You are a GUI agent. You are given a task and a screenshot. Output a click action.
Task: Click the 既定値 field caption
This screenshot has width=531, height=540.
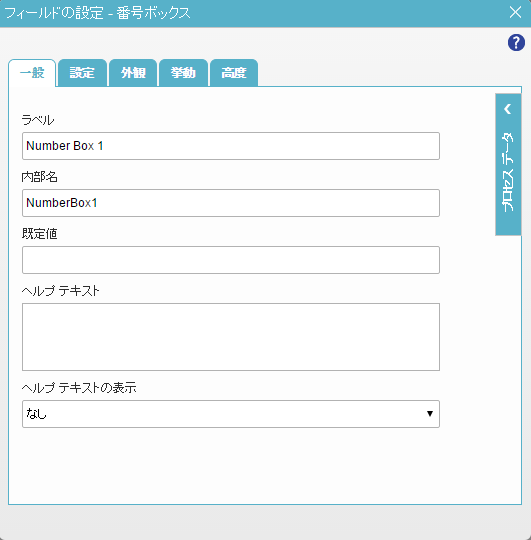coord(39,234)
